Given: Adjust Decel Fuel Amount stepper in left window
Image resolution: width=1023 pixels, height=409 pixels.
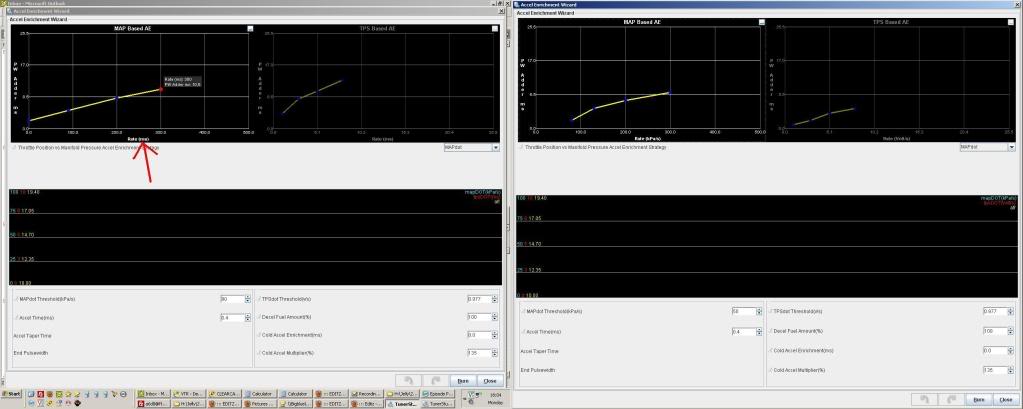Looking at the screenshot, I should (x=495, y=317).
